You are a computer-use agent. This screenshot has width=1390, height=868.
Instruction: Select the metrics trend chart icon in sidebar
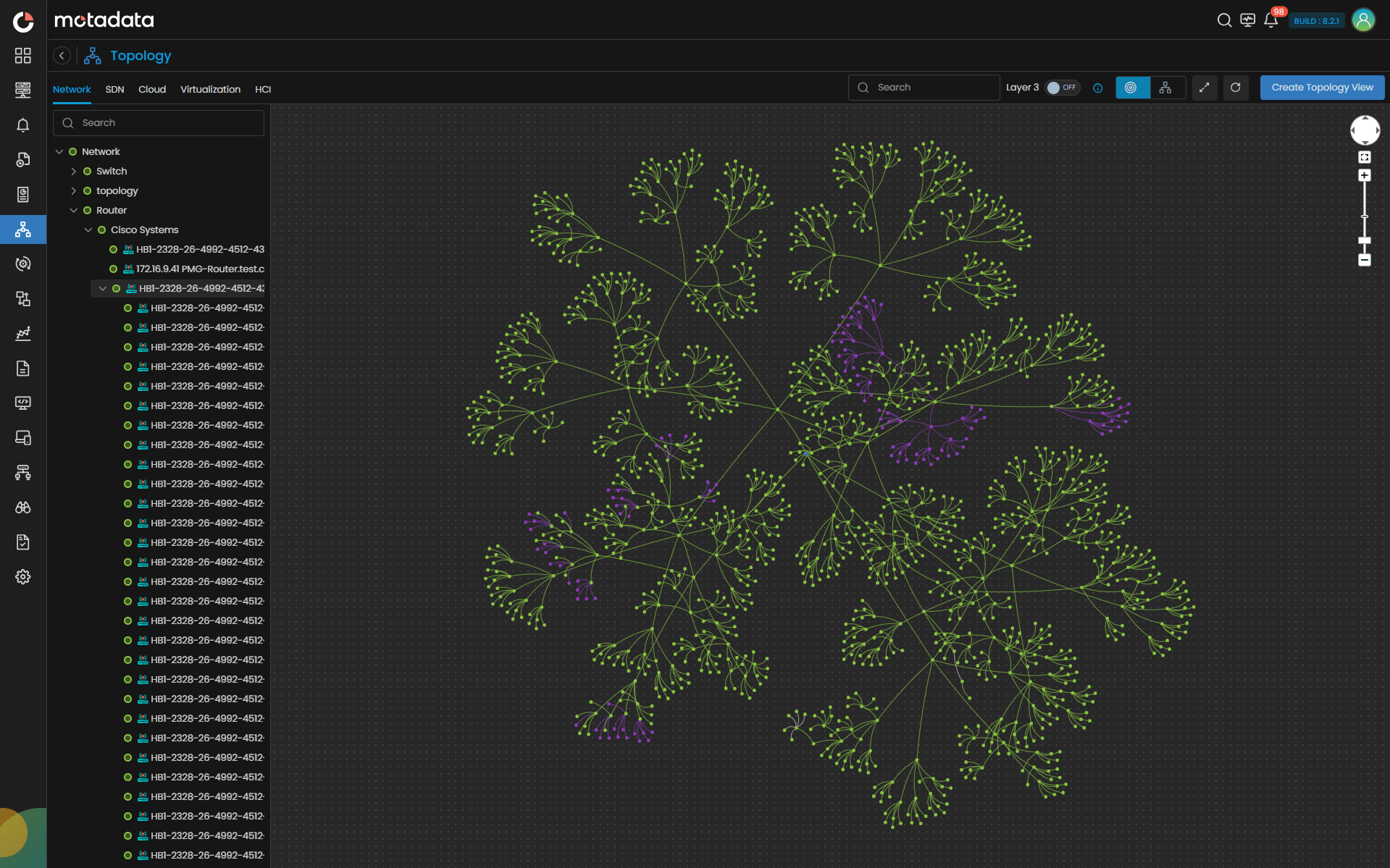23,333
